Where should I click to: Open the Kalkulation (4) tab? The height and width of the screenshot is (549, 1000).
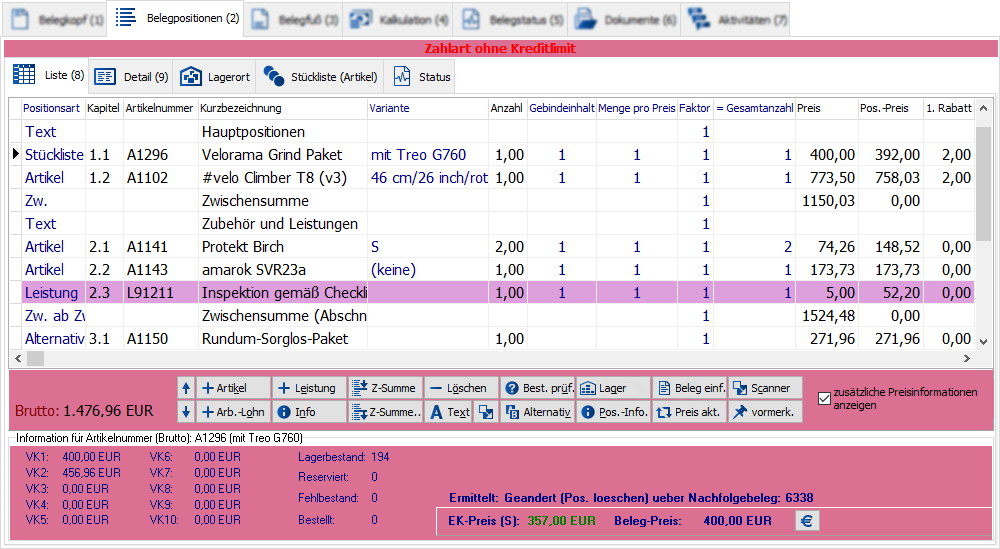[400, 20]
